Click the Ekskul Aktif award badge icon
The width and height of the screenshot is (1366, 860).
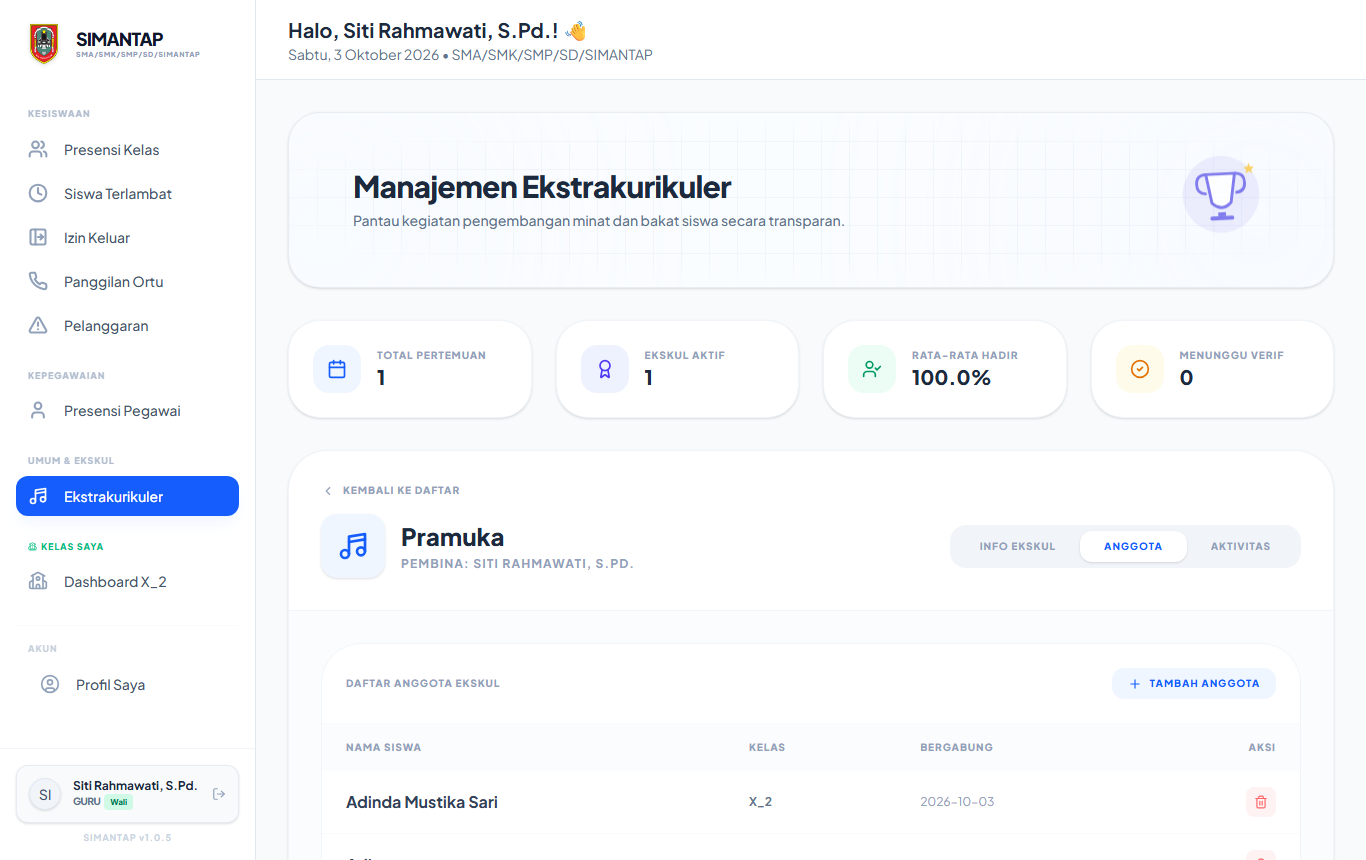pyautogui.click(x=605, y=369)
